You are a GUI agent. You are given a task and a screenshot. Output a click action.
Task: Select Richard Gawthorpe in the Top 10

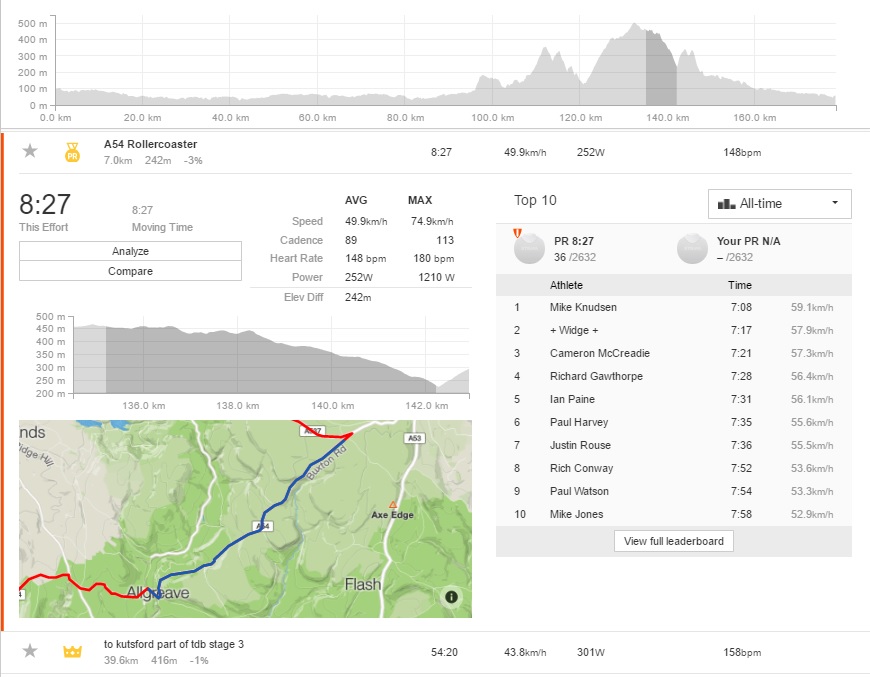(x=596, y=376)
